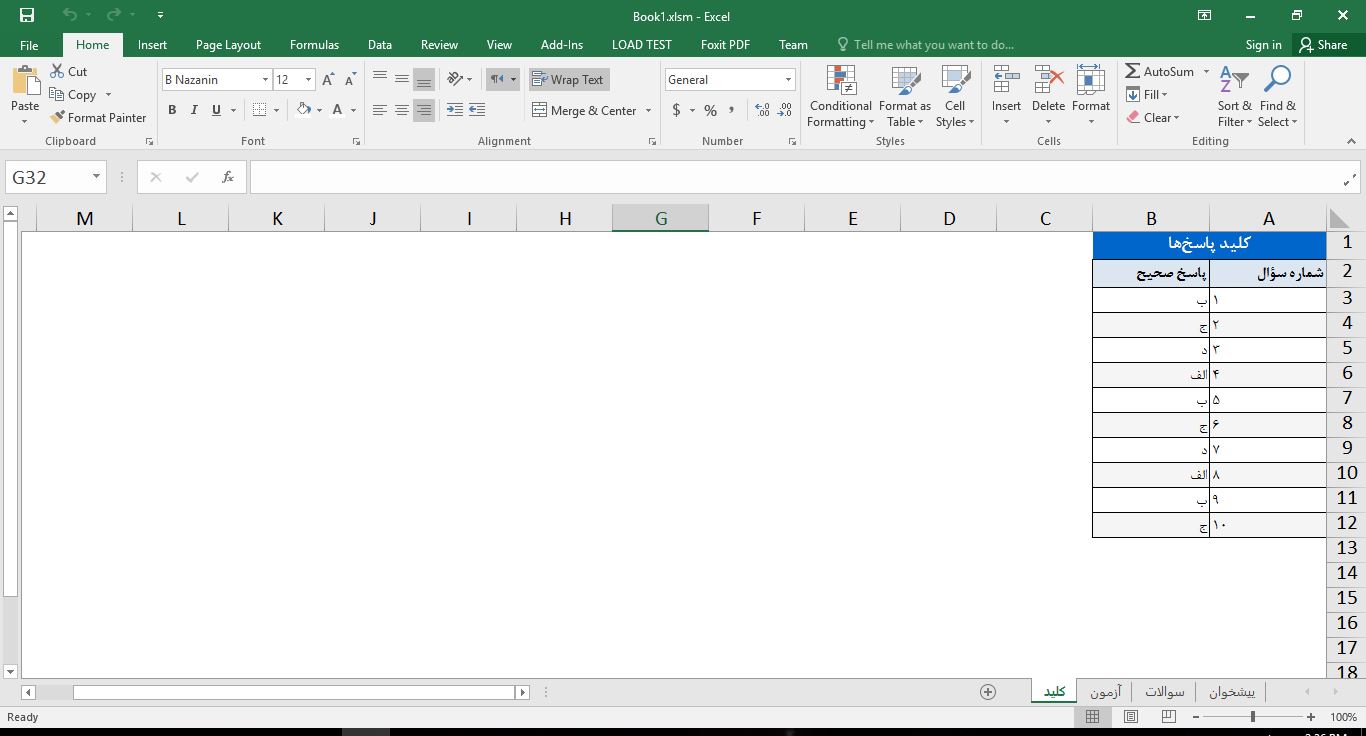The height and width of the screenshot is (736, 1366).
Task: Open the General number format dropdown
Action: (x=788, y=80)
